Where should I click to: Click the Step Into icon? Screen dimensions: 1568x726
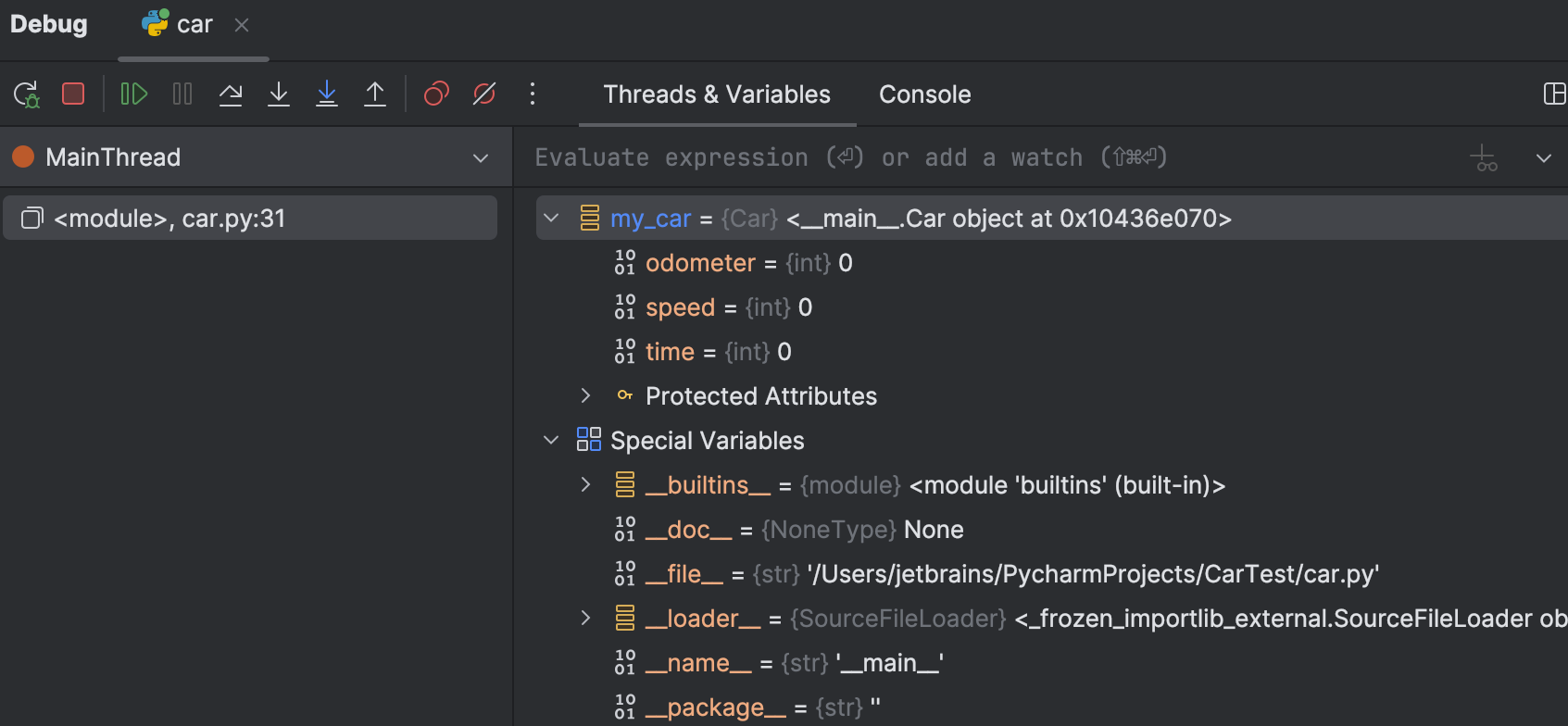click(x=279, y=94)
